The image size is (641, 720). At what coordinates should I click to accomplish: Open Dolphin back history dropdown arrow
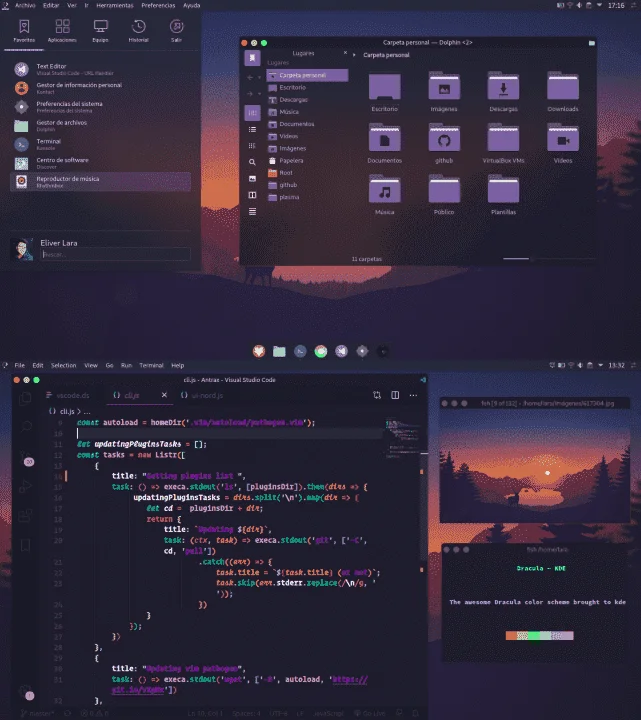(x=259, y=78)
